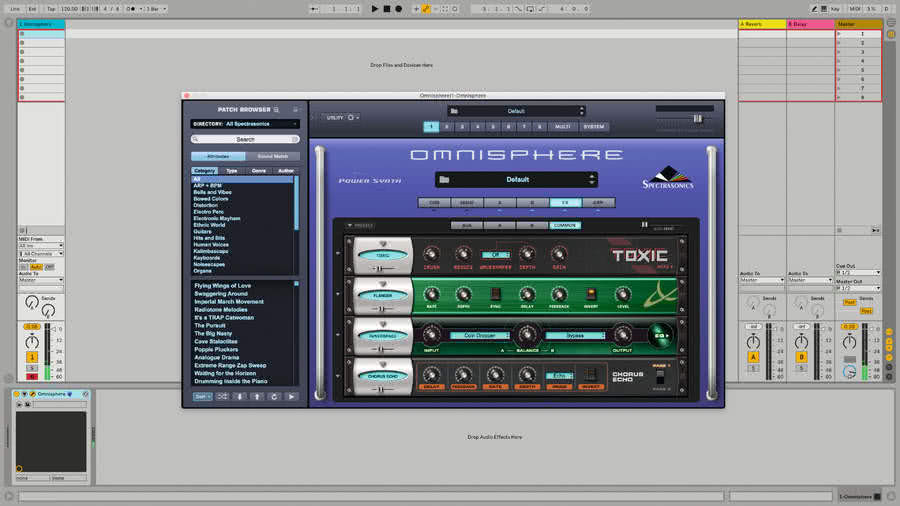The width and height of the screenshot is (900, 506).
Task: Click the Output knob on Innerspace unit
Action: pos(622,334)
